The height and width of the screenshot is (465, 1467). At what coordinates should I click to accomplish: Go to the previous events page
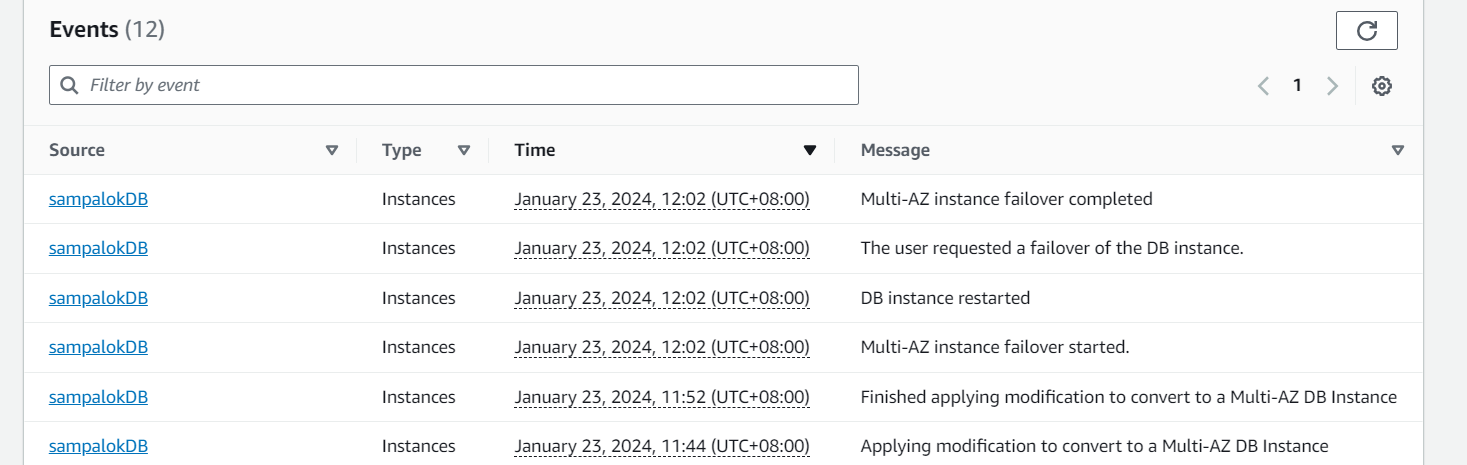[x=1263, y=86]
